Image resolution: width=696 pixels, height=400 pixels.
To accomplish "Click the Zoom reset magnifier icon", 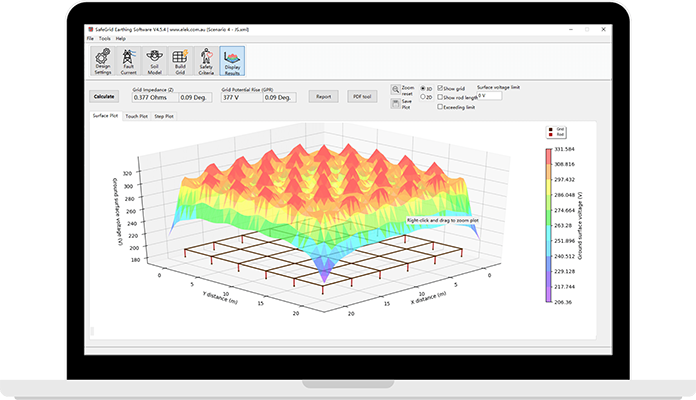I will tap(395, 89).
